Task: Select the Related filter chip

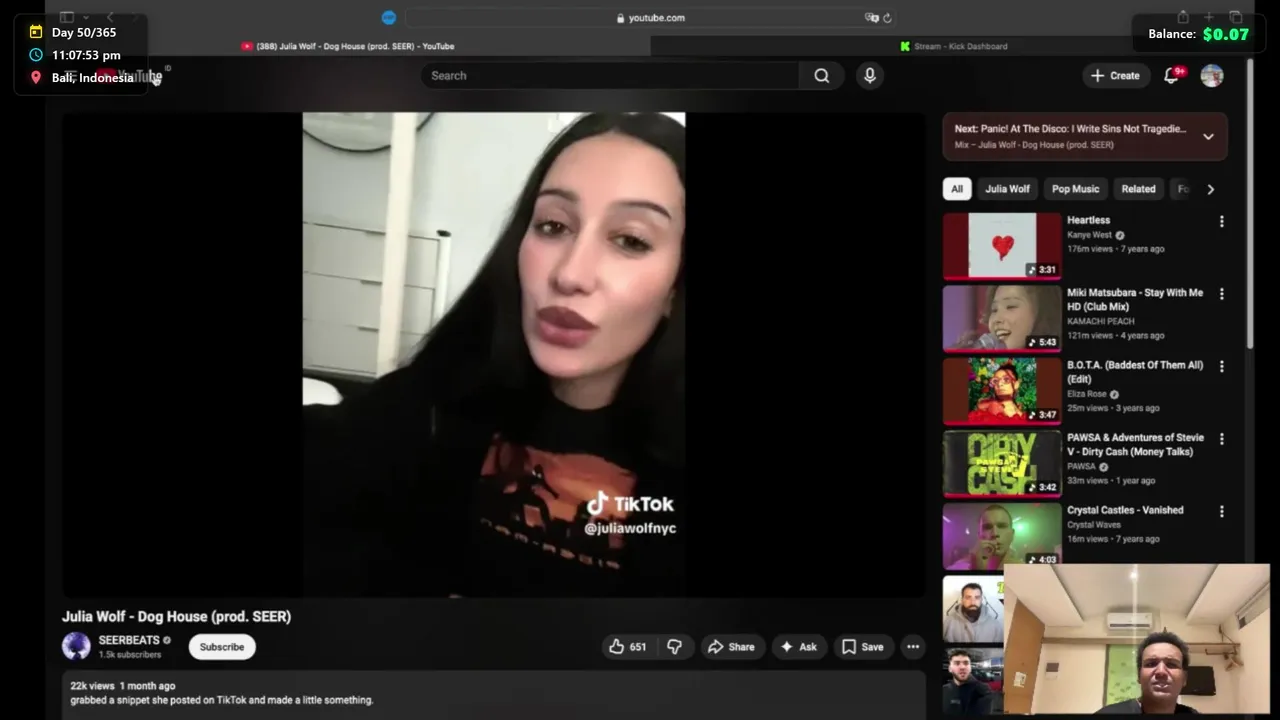Action: (x=1138, y=189)
